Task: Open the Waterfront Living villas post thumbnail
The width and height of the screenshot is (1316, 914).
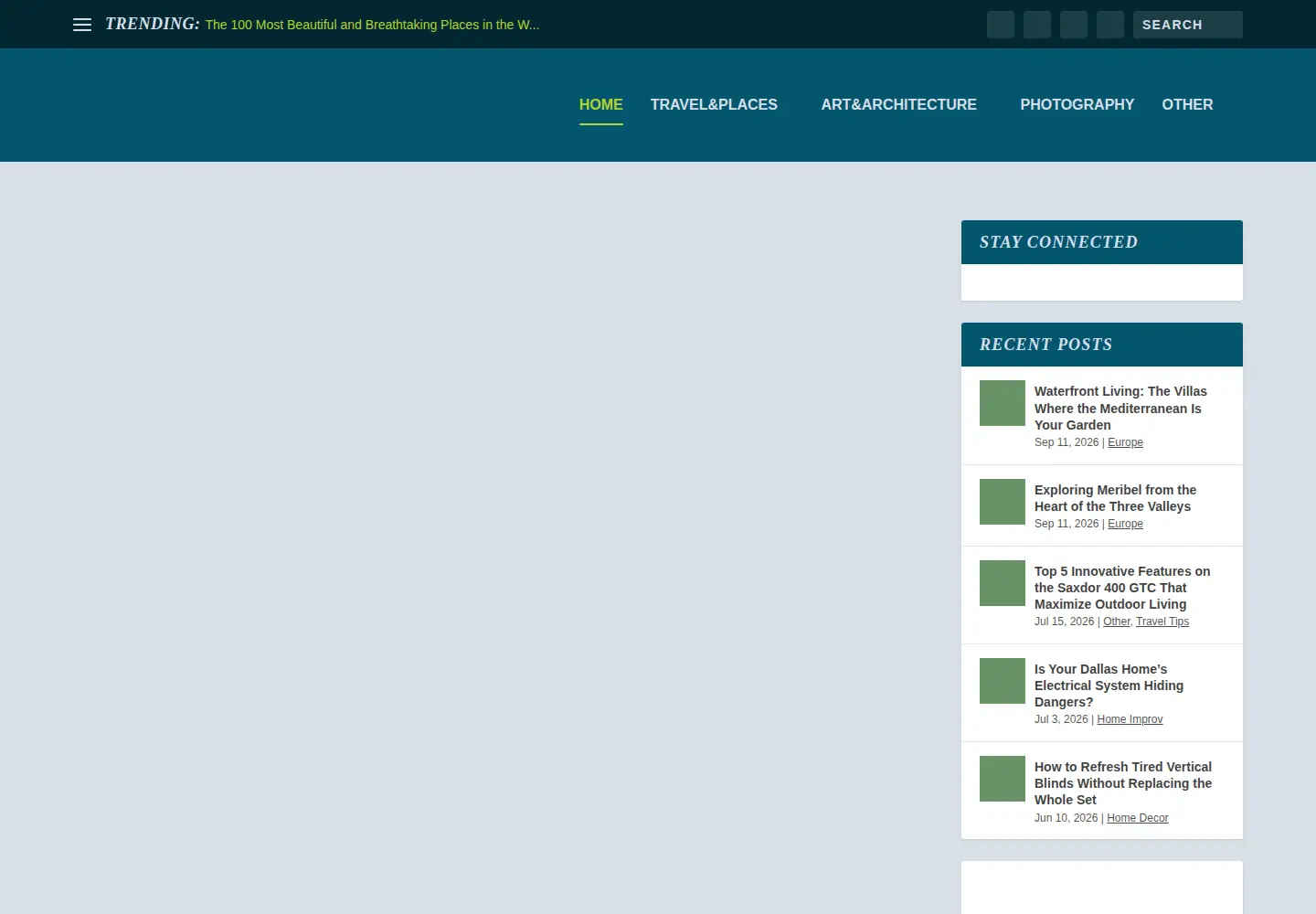Action: [x=1003, y=403]
